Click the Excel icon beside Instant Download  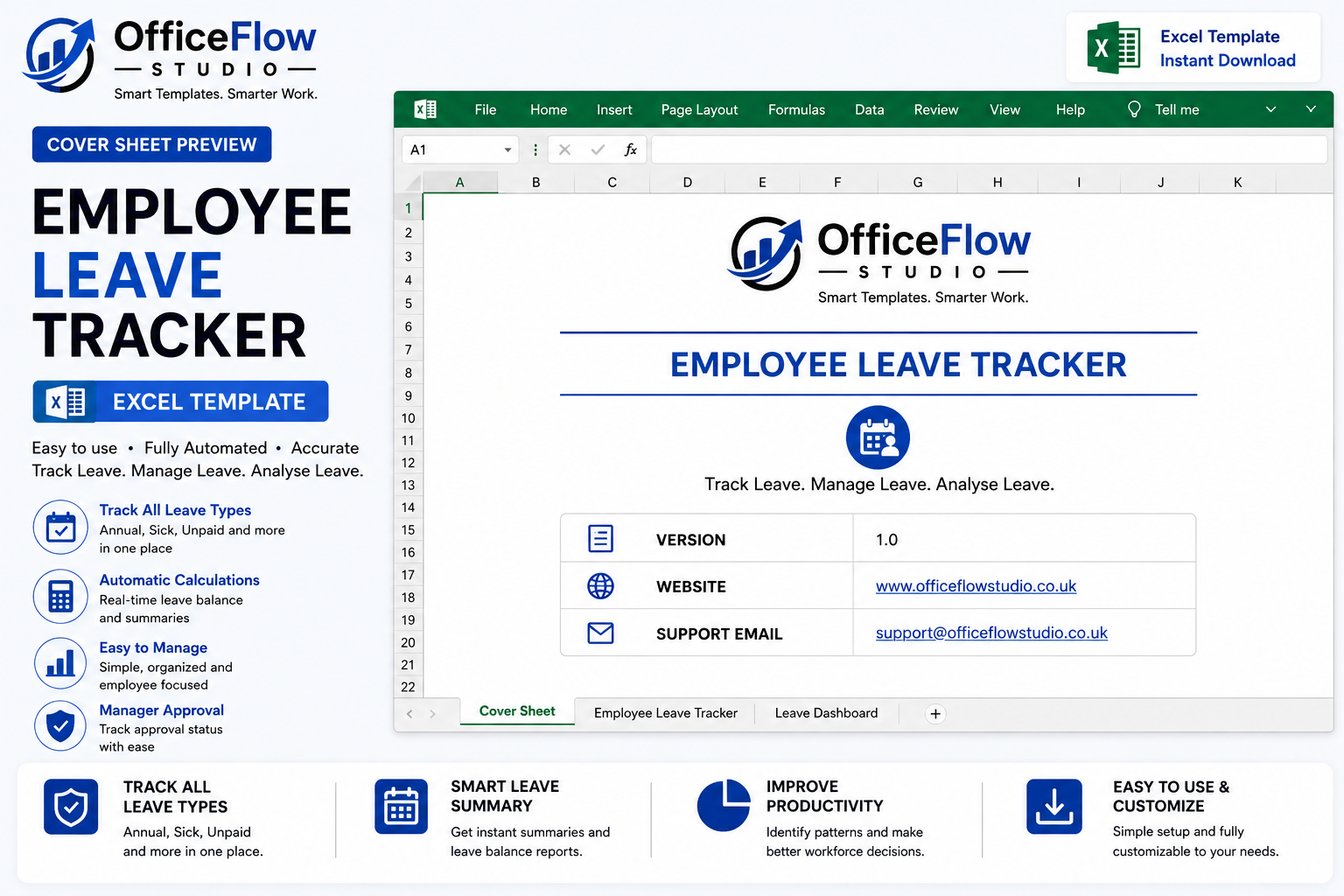[1113, 48]
